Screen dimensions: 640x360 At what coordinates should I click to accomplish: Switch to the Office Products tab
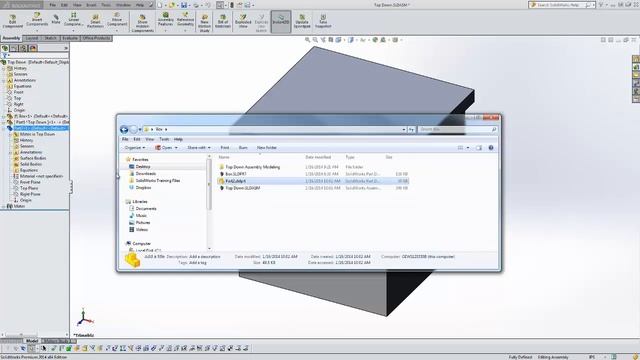tap(96, 38)
